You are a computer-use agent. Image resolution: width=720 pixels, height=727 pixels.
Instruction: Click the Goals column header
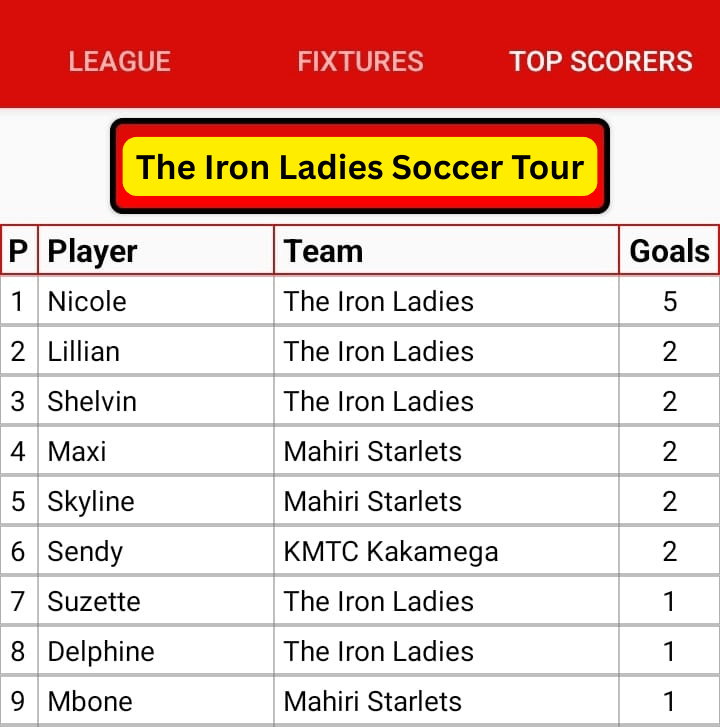669,251
